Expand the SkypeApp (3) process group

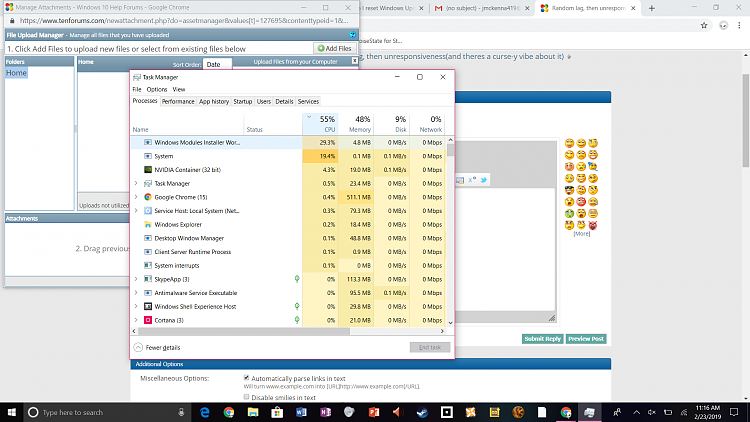point(136,279)
